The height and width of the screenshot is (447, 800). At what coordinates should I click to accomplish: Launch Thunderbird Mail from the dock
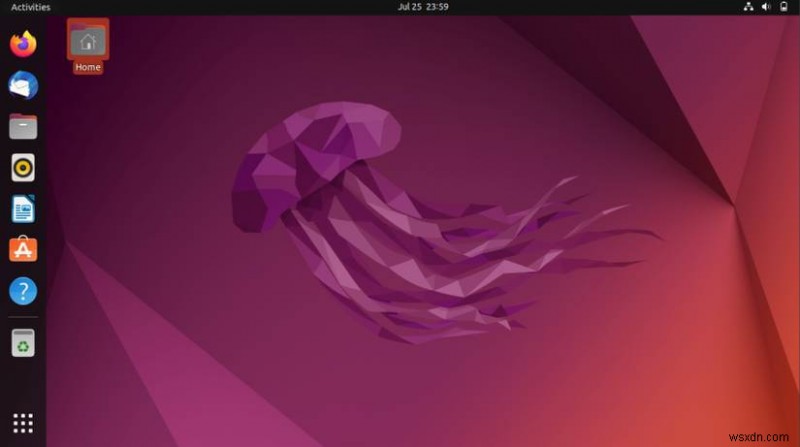coord(23,85)
